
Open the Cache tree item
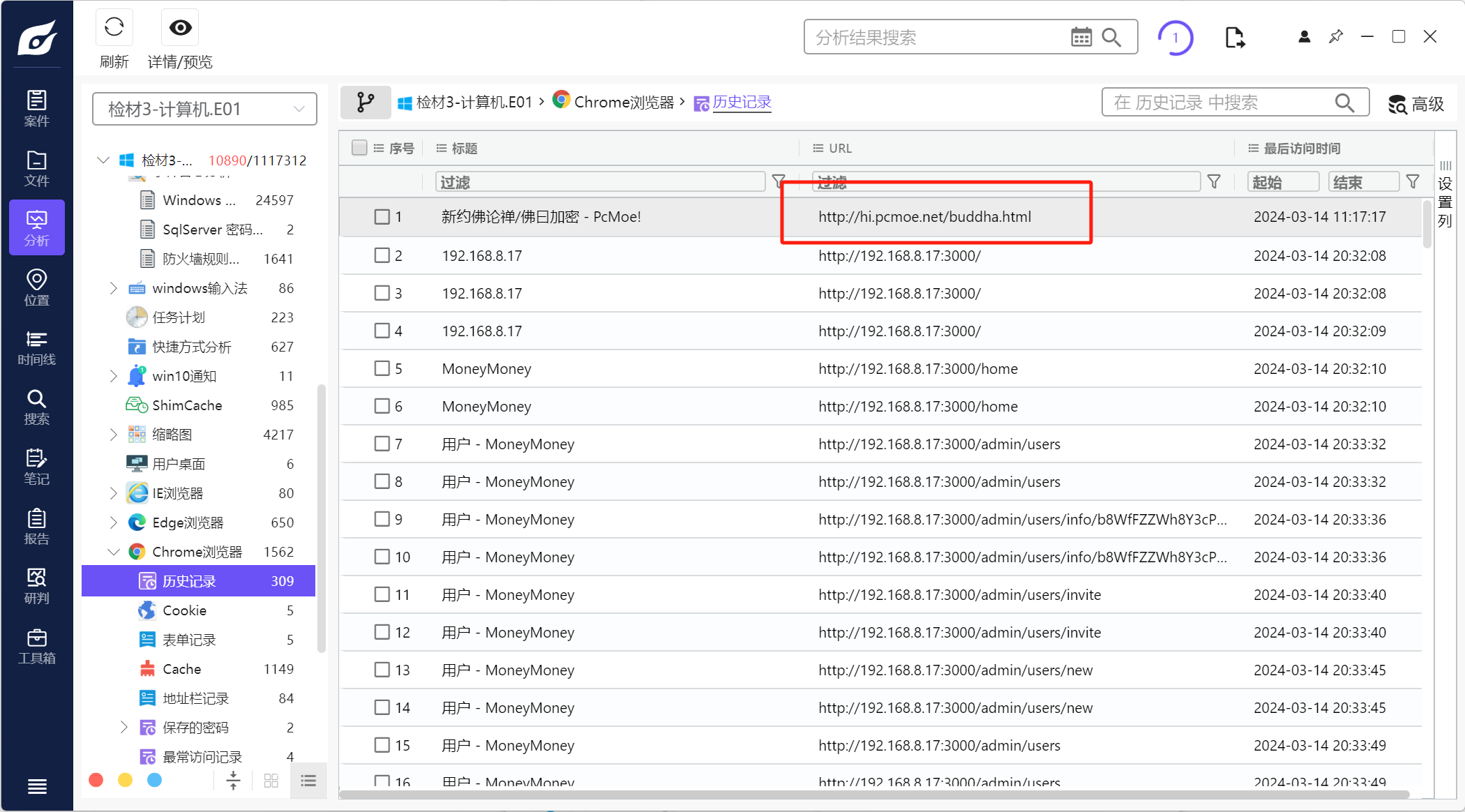pos(181,669)
